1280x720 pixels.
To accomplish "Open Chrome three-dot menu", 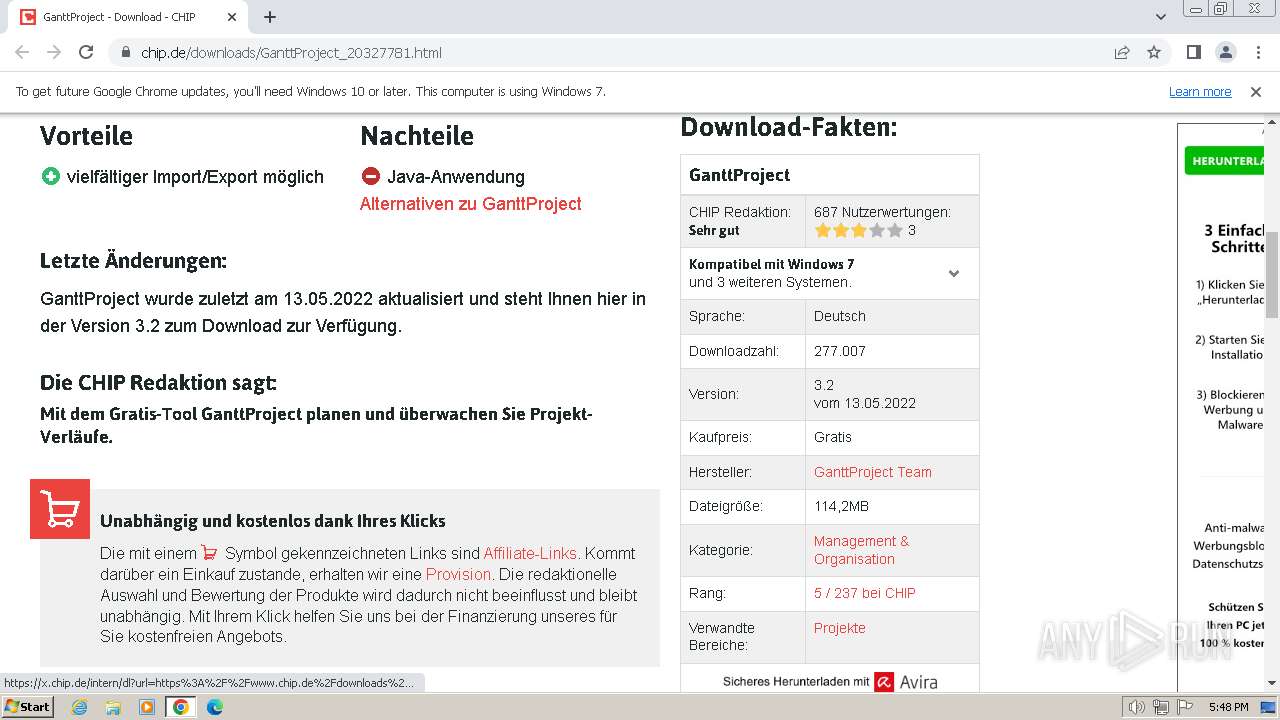I will (x=1257, y=53).
